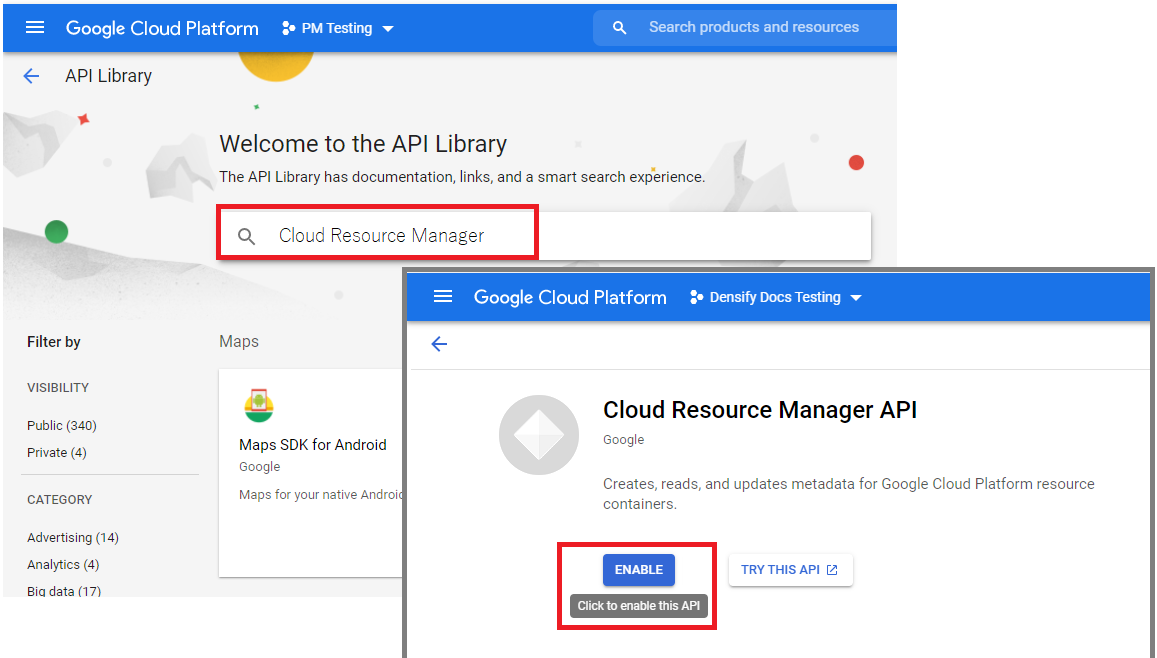This screenshot has height=658, width=1157.
Task: Open hamburger menu in PM Testing window
Action: tap(35, 27)
